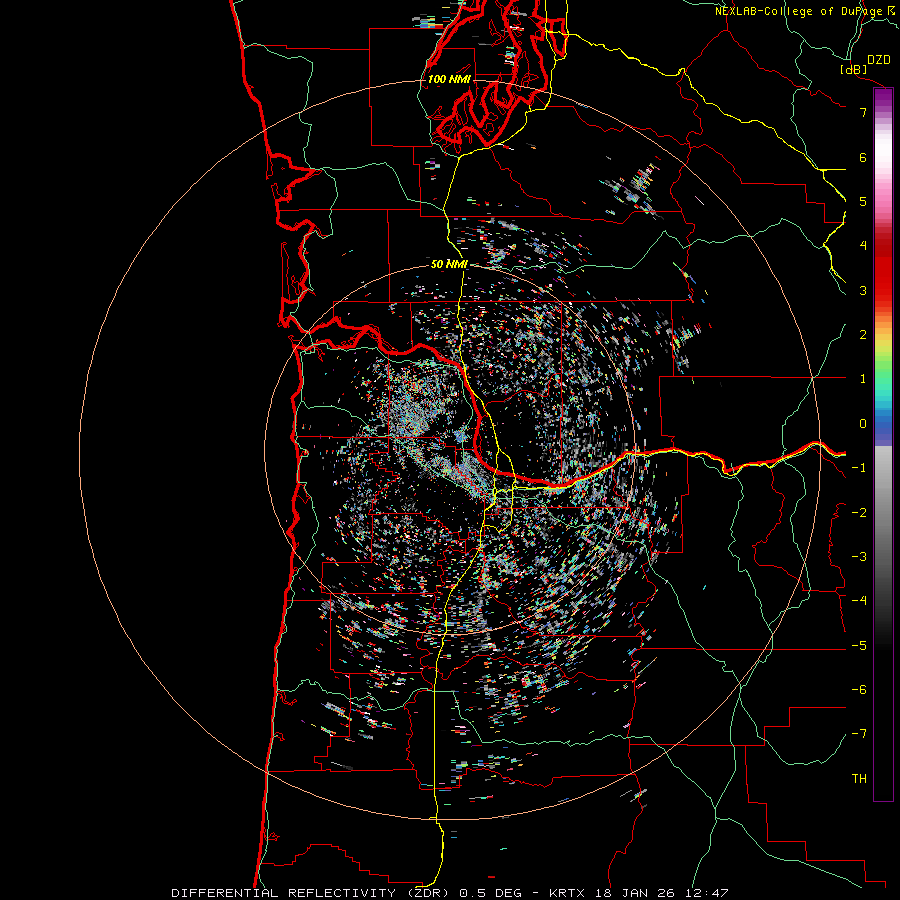Click the 1 dB tick label

click(863, 379)
